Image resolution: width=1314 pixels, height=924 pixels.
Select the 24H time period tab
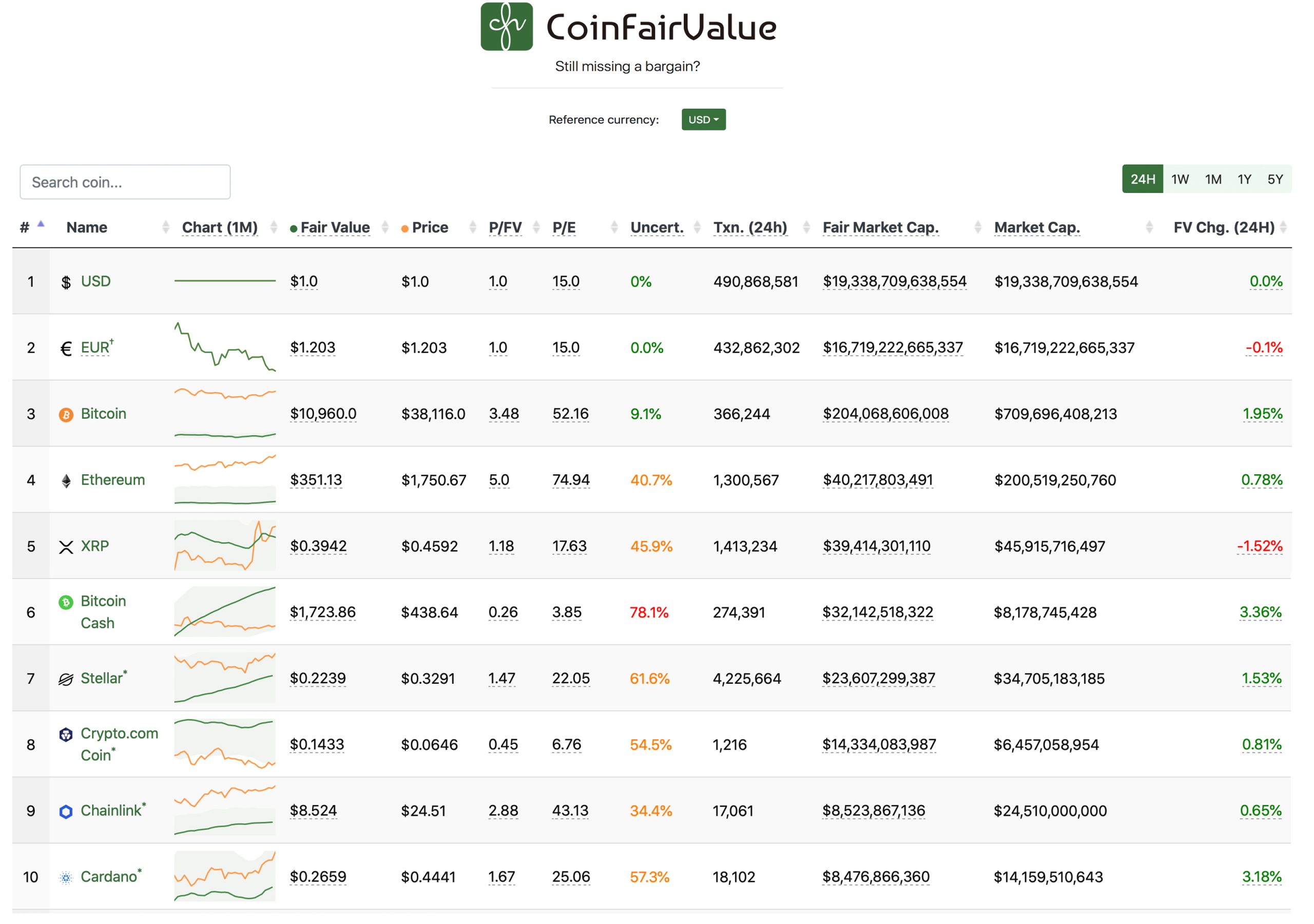pyautogui.click(x=1141, y=180)
